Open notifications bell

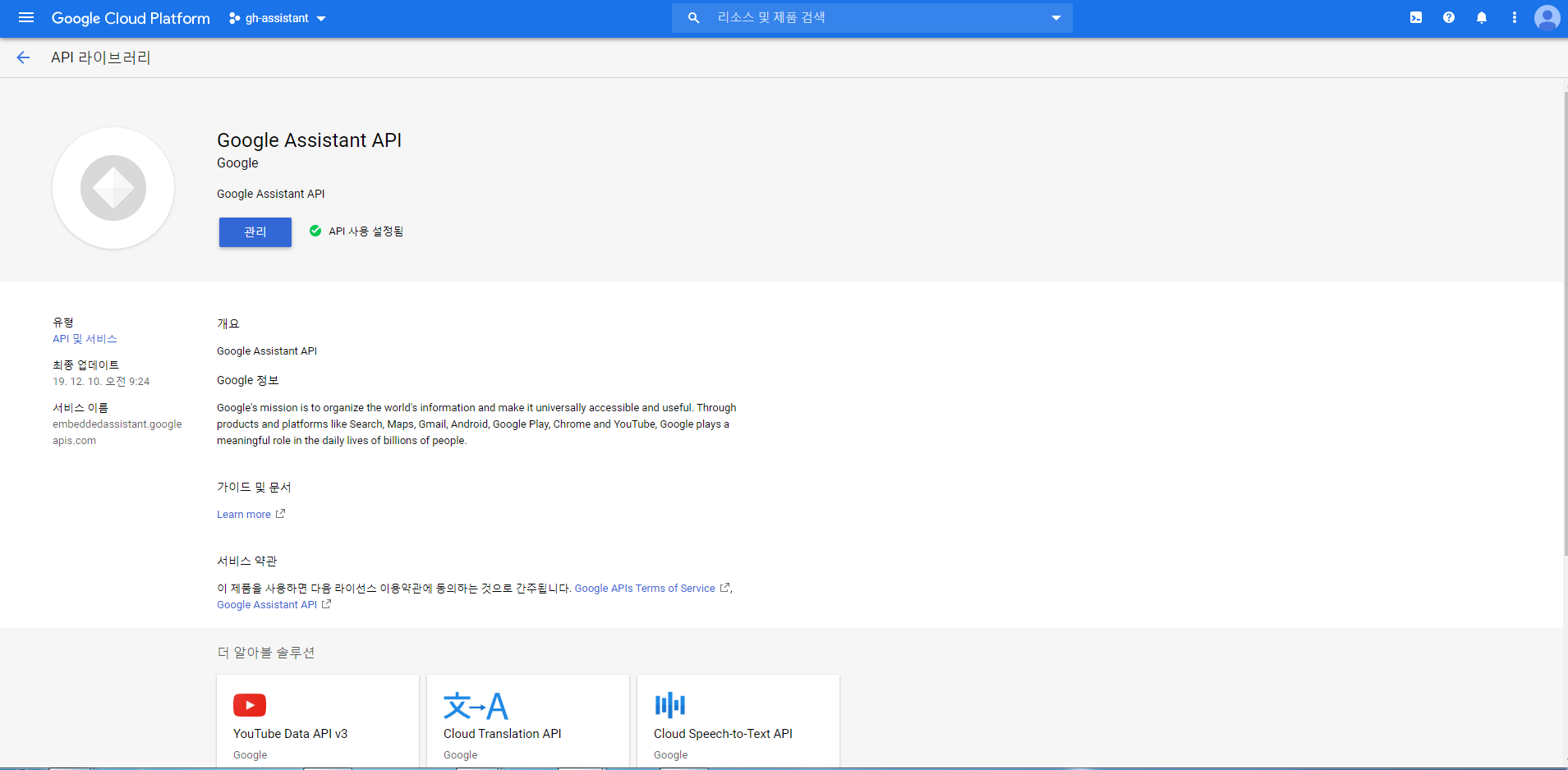[x=1482, y=17]
